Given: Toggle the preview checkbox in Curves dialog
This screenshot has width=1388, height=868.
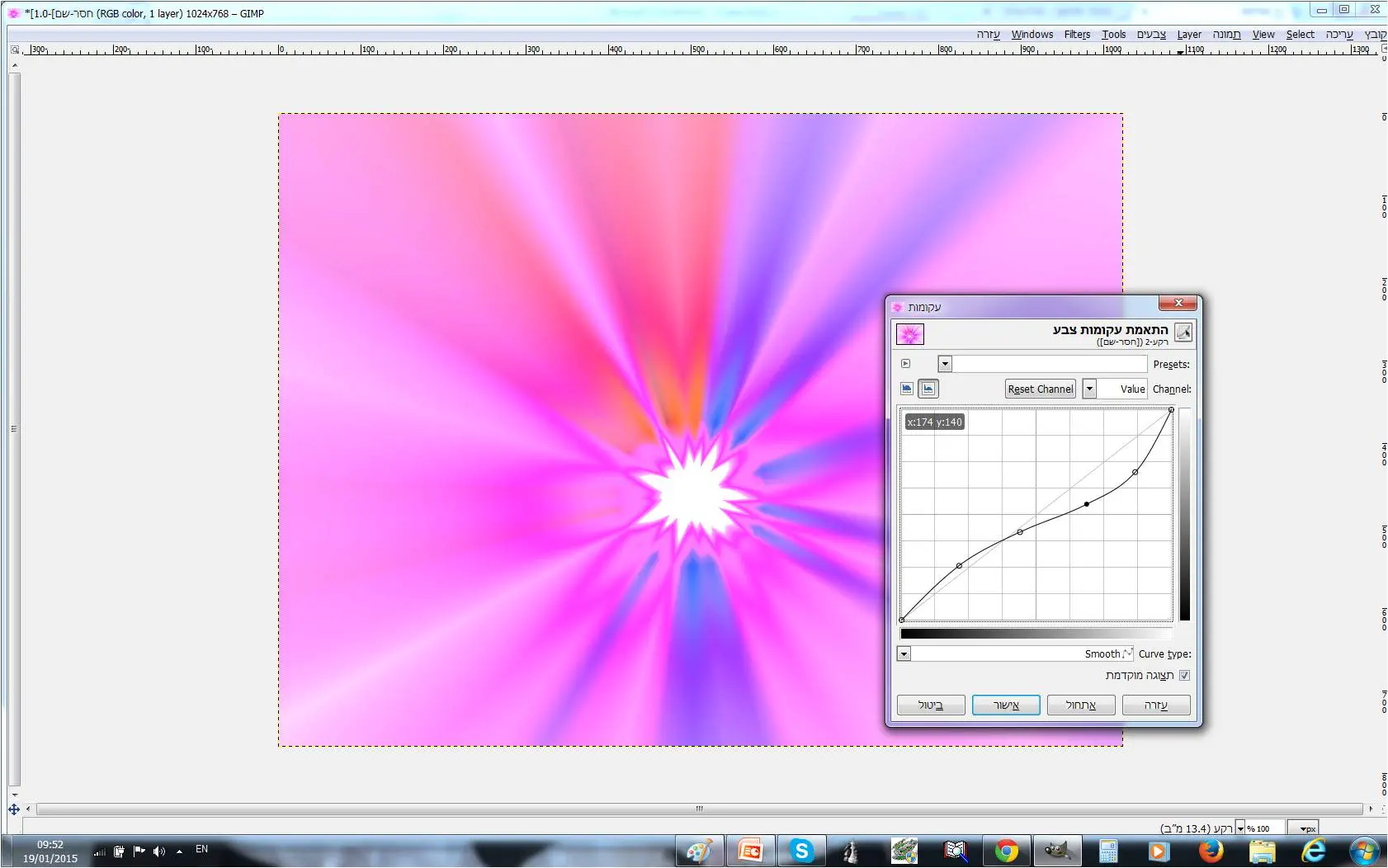Looking at the screenshot, I should tap(1184, 675).
